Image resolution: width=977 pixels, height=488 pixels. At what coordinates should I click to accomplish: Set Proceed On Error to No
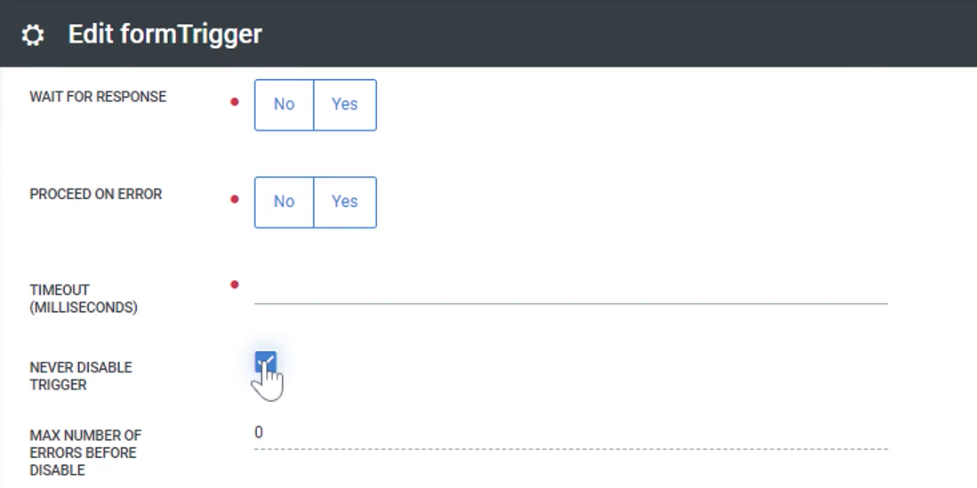(x=284, y=202)
